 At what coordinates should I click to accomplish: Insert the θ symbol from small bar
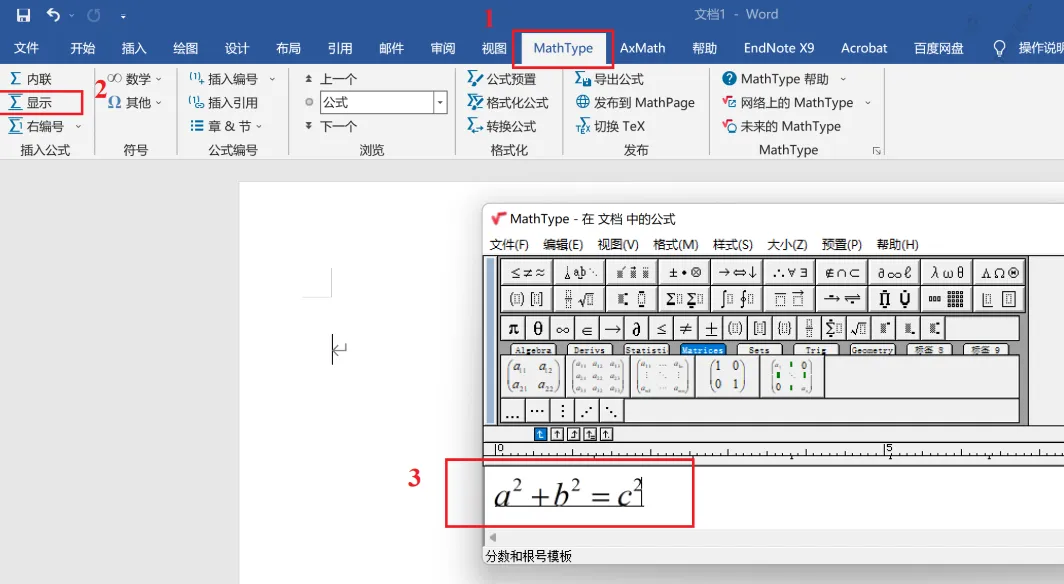[x=538, y=330]
